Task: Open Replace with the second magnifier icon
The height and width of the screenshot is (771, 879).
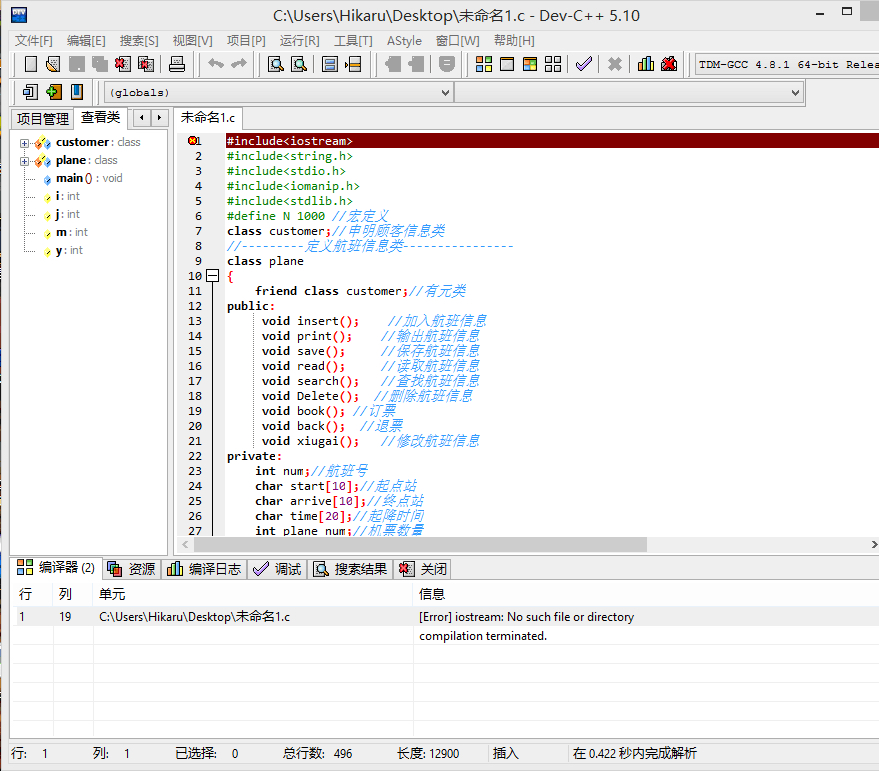Action: [x=299, y=64]
